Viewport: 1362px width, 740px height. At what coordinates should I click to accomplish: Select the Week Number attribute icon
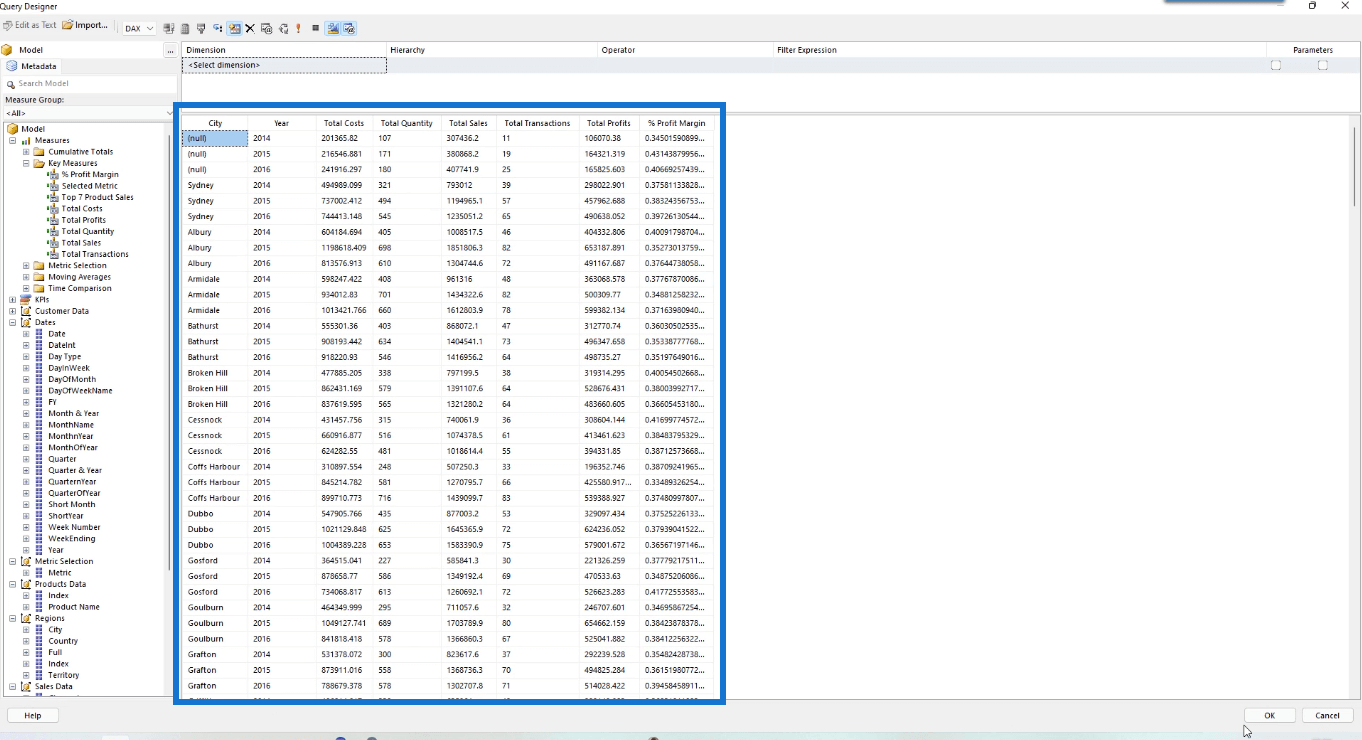pyautogui.click(x=39, y=527)
